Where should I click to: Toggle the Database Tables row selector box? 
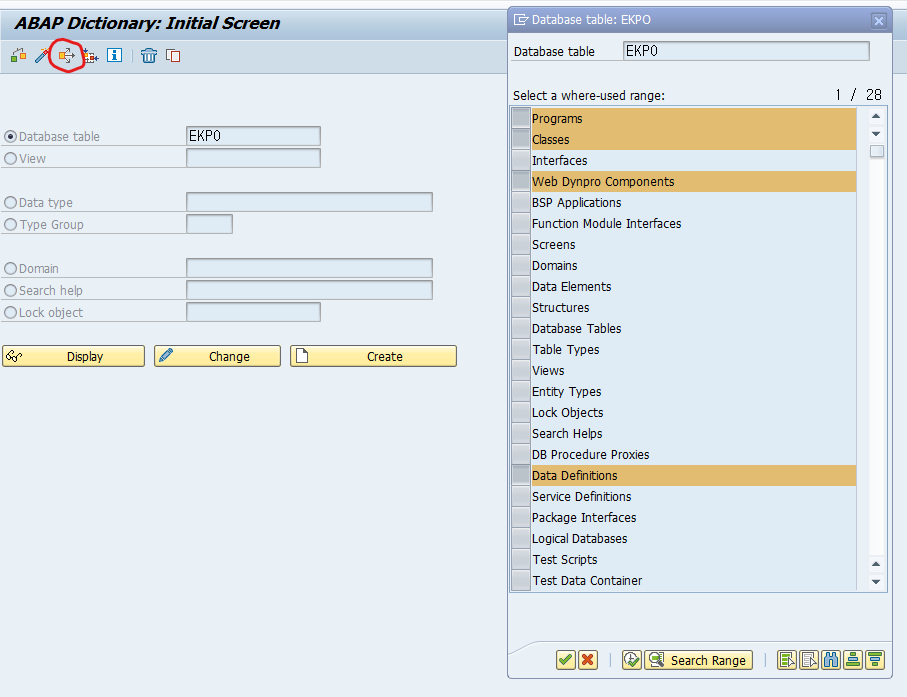pos(521,329)
